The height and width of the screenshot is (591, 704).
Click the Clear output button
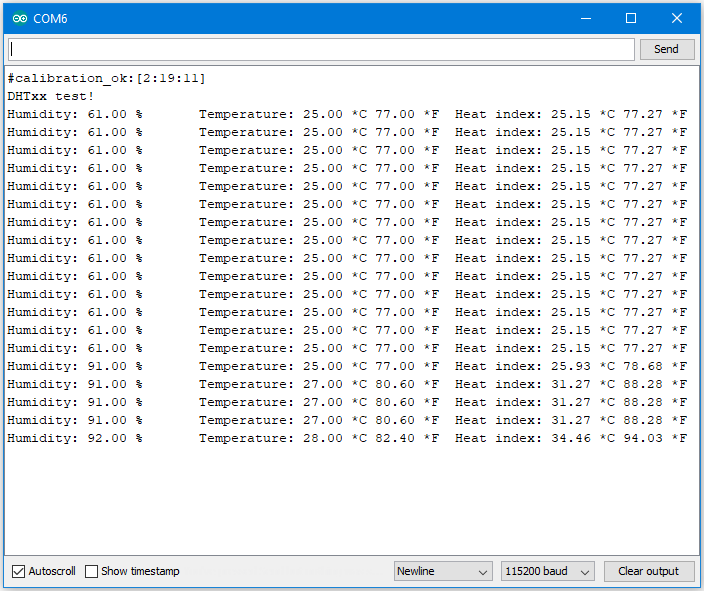648,571
